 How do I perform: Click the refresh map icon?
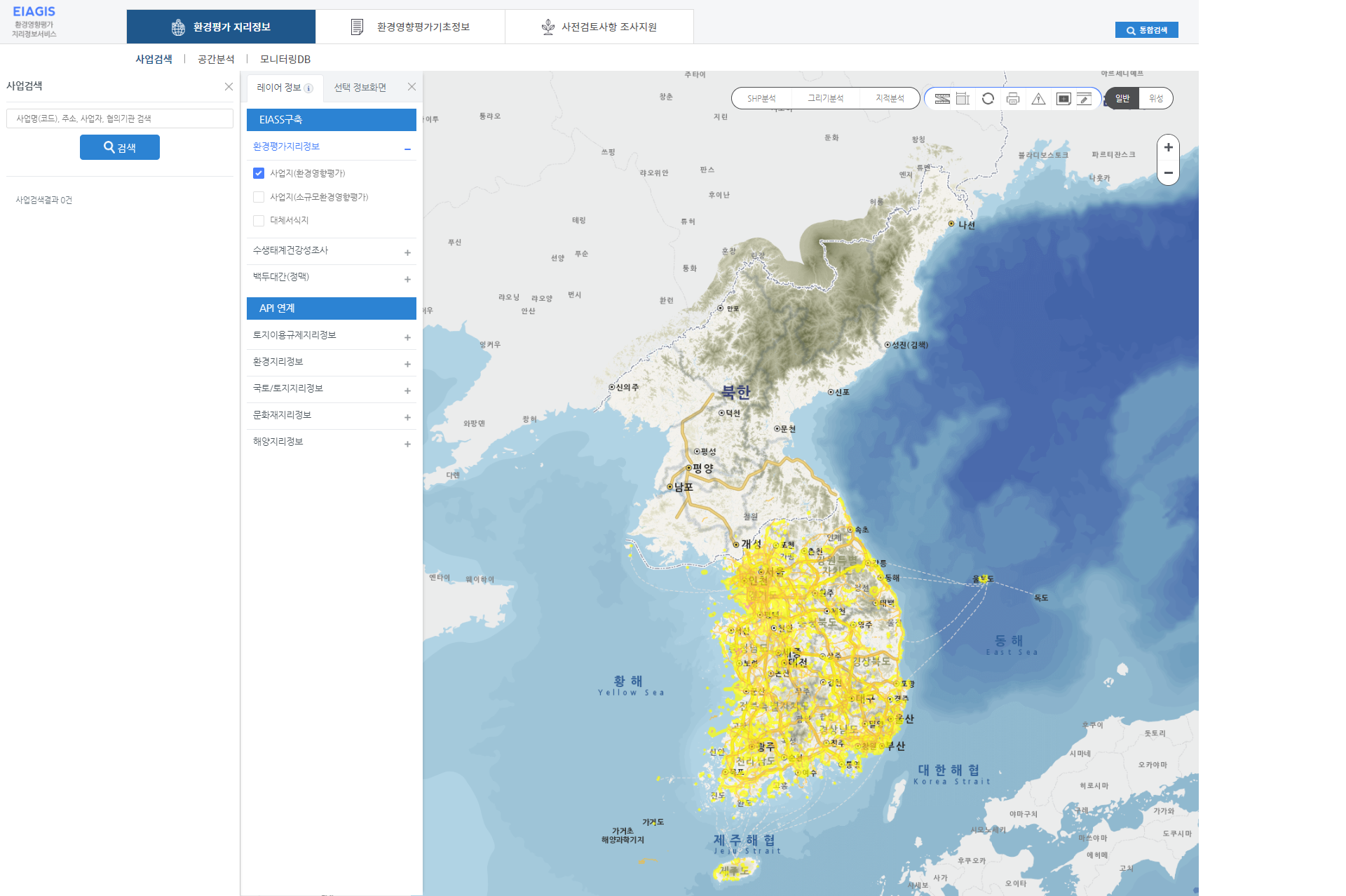click(988, 99)
